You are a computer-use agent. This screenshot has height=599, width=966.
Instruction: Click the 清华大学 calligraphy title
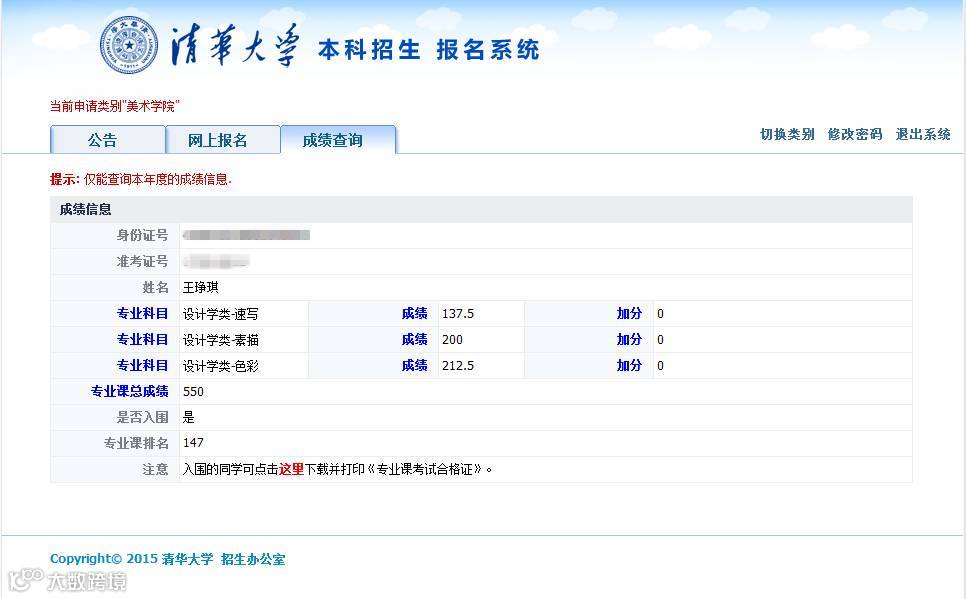point(235,46)
